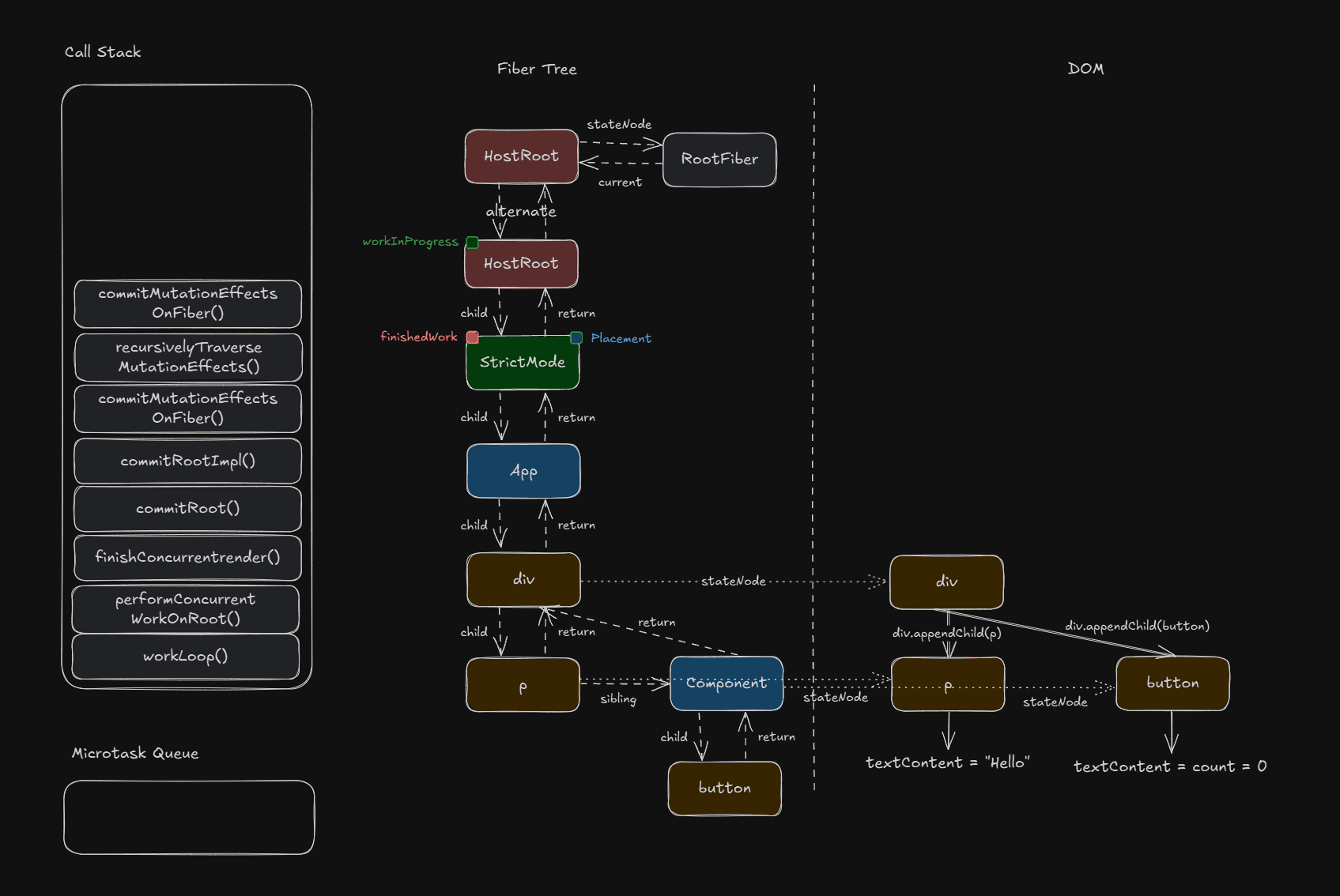Click the Component fiber node
Viewport: 1340px width, 896px height.
pyautogui.click(x=726, y=683)
